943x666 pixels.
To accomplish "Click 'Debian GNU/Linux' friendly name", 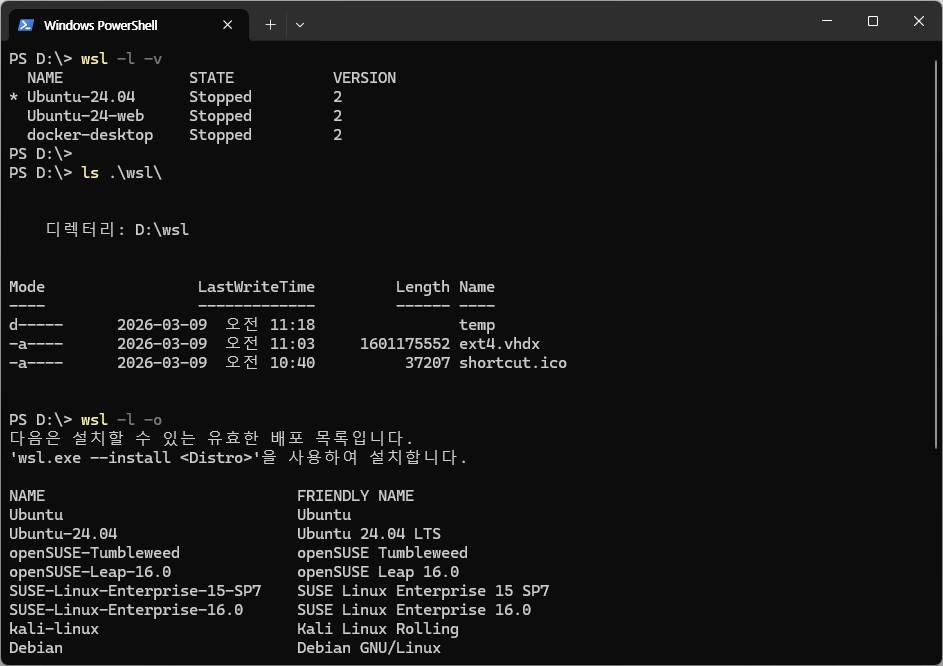I will [x=369, y=648].
